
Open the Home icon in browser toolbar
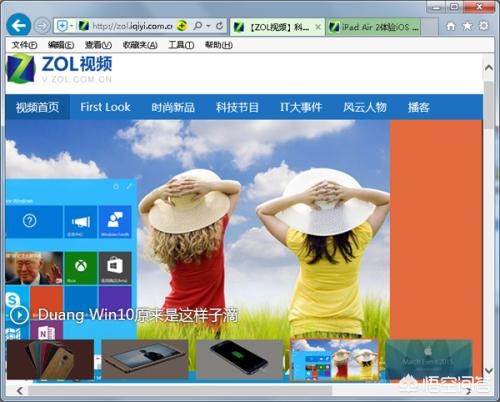coord(451,26)
